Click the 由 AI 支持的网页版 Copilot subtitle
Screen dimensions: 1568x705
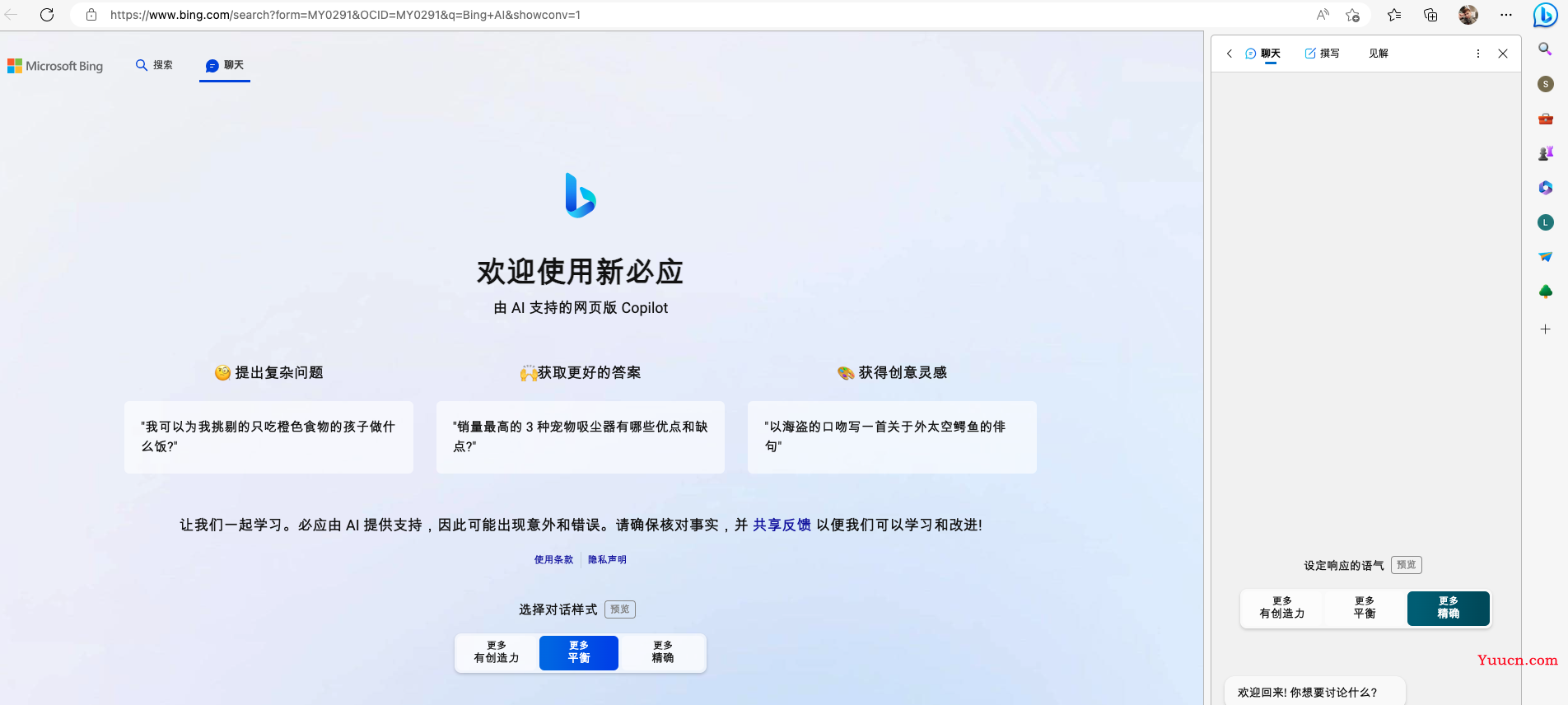click(x=581, y=308)
